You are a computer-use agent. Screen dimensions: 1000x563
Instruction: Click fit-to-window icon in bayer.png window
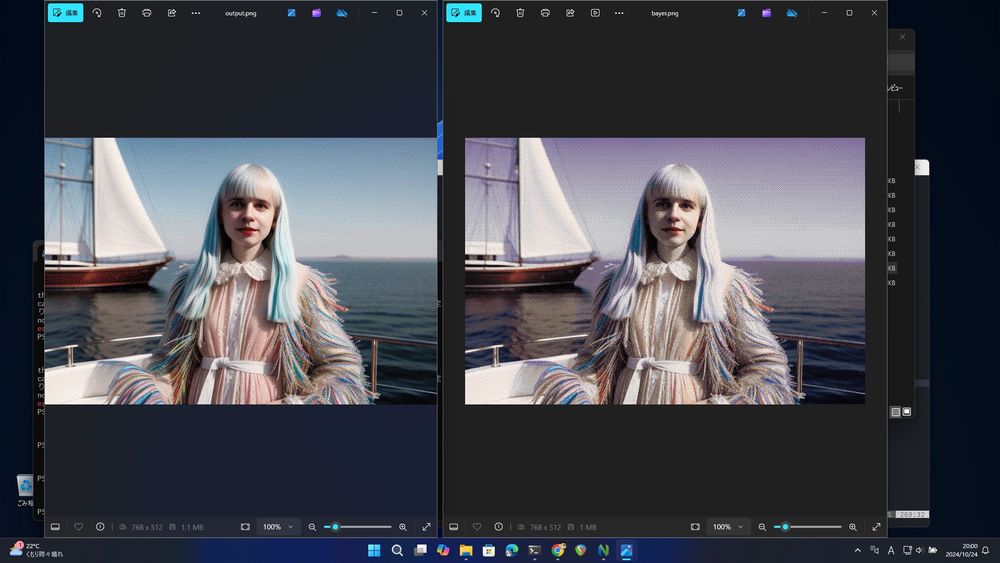pos(695,527)
